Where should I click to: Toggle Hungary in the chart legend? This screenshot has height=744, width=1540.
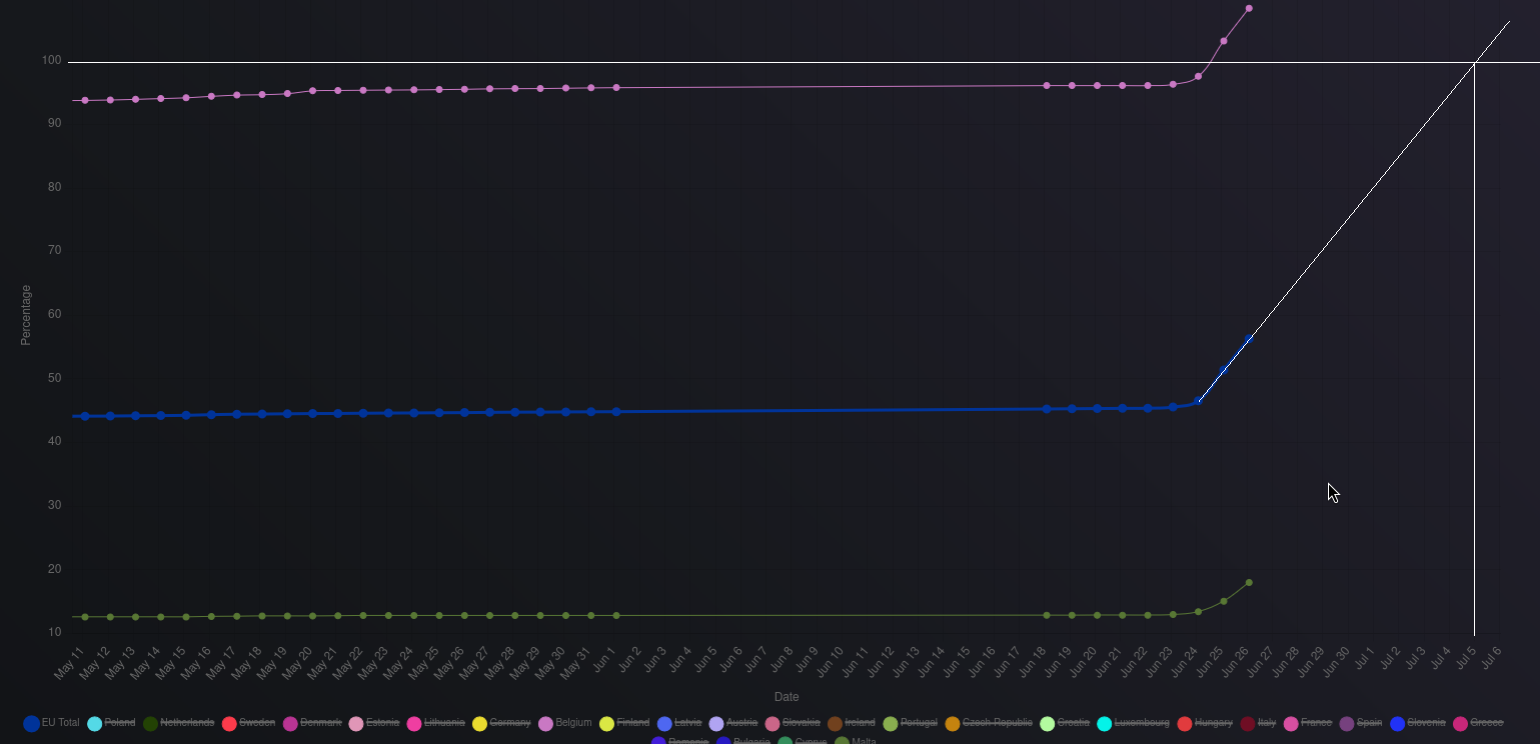[1205, 722]
